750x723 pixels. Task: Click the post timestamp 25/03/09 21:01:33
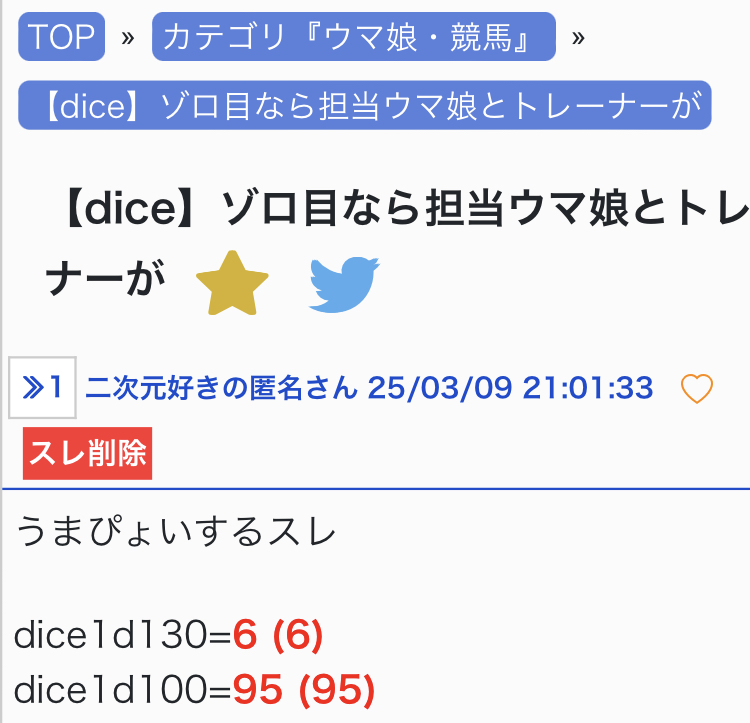tap(510, 388)
